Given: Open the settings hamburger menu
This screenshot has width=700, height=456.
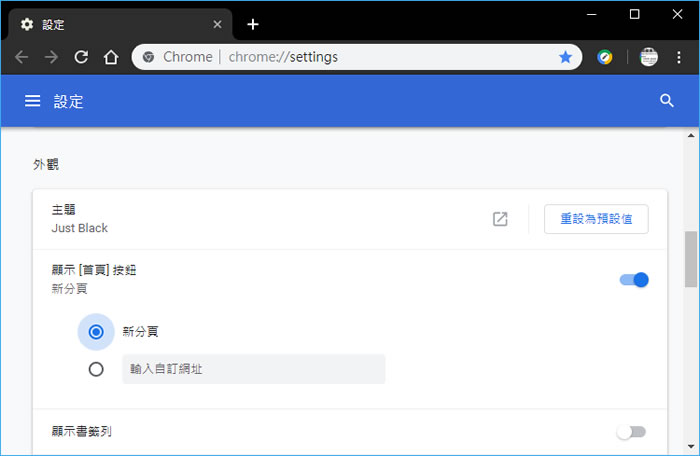Looking at the screenshot, I should tap(33, 101).
